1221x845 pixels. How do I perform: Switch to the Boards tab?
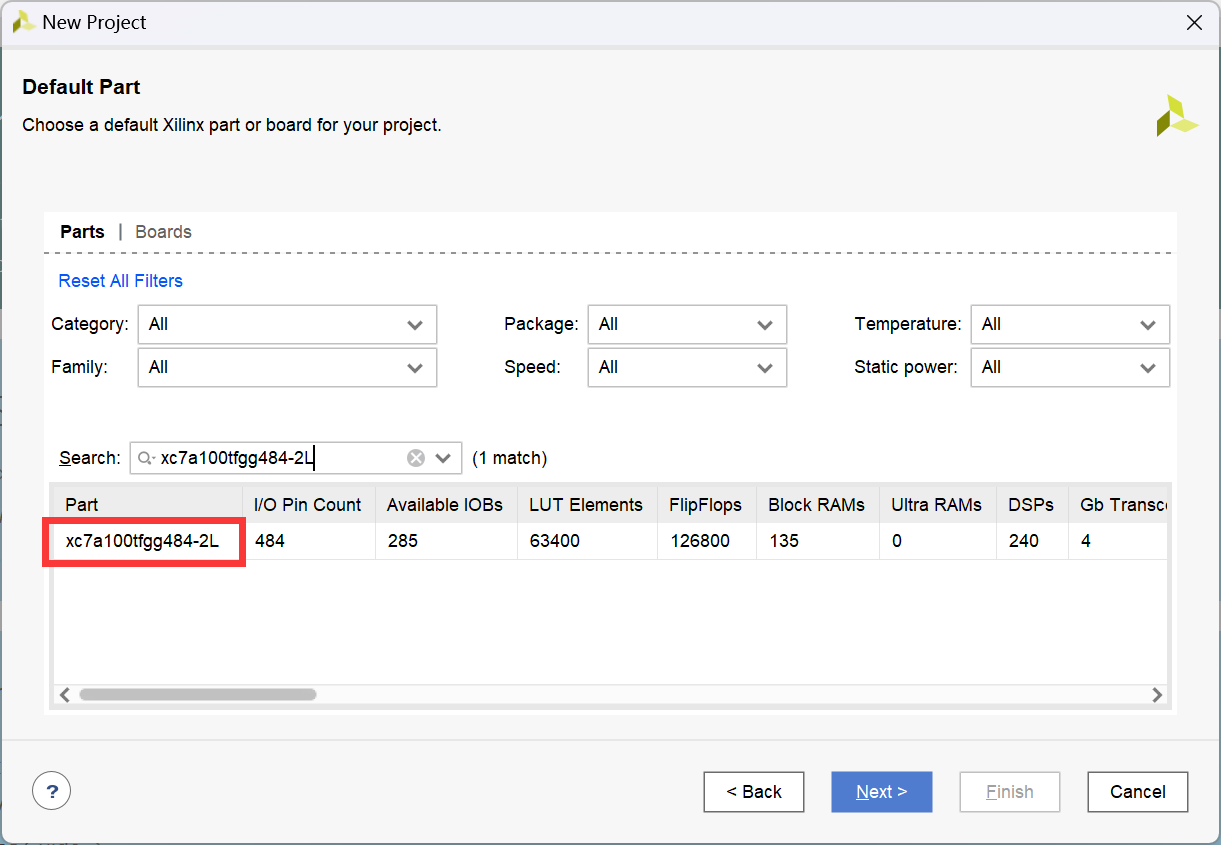[163, 232]
